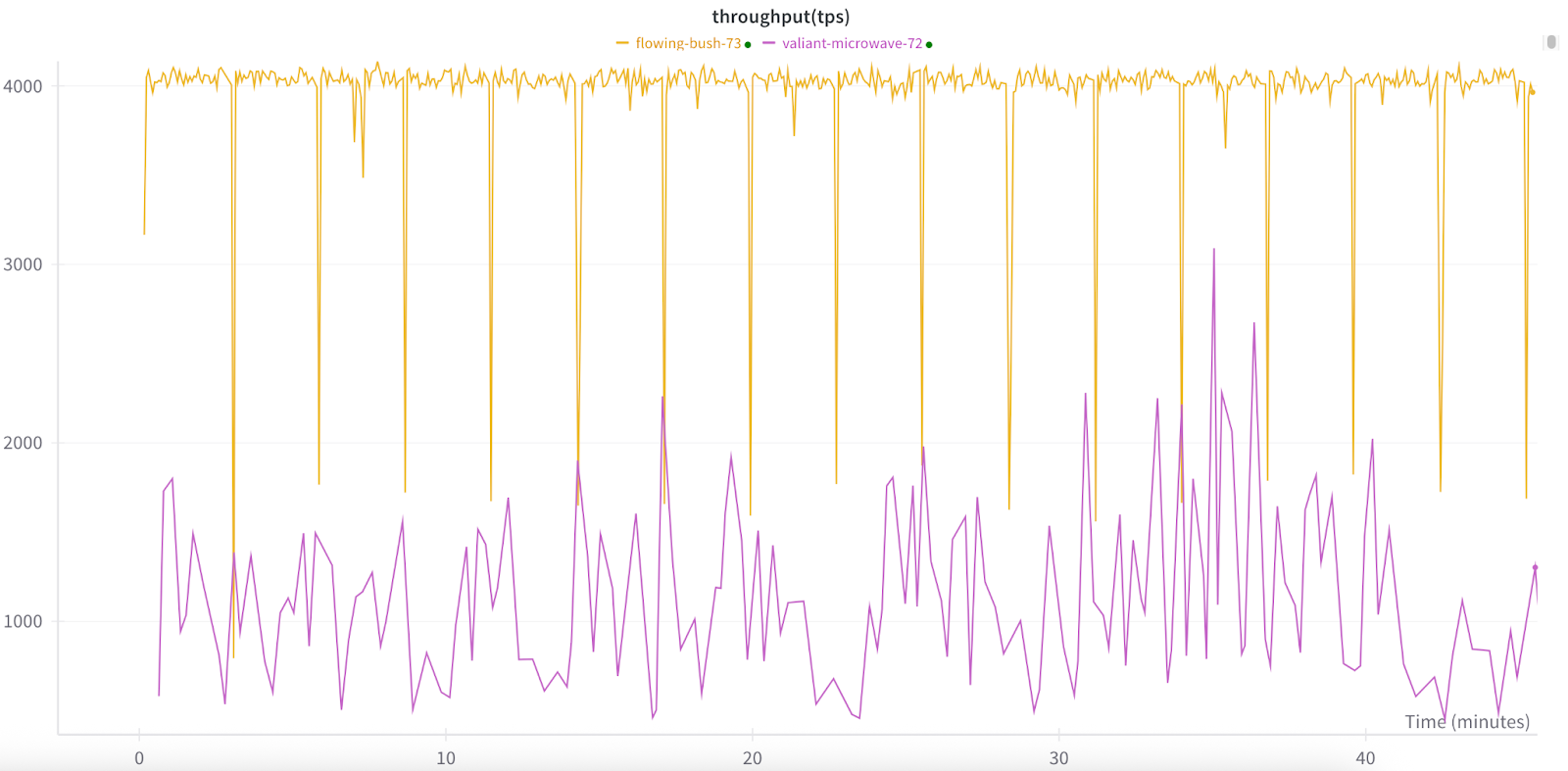Click the flowing-bush-73 legend label

(688, 43)
